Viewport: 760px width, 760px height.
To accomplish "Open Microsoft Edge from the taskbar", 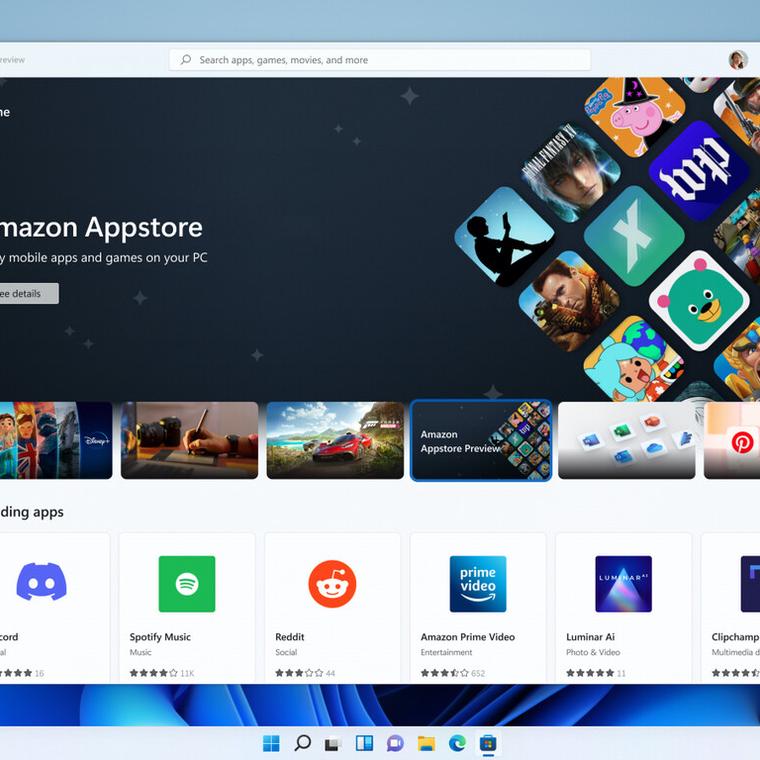I will (457, 743).
